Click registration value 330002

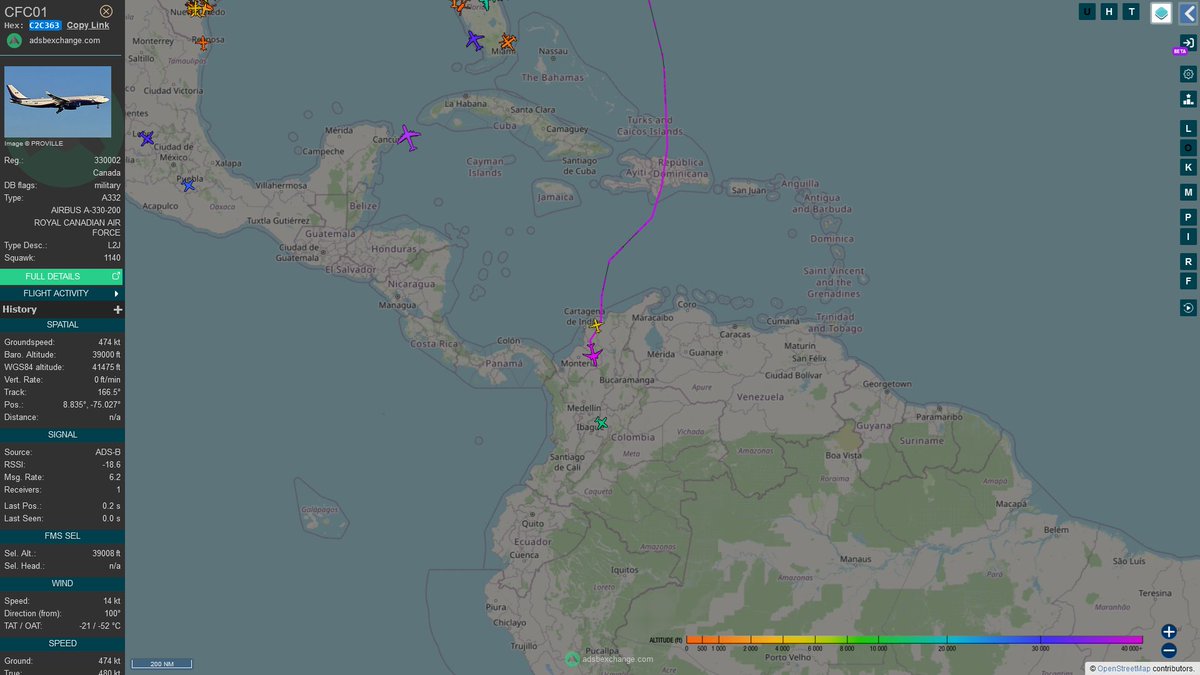point(106,160)
